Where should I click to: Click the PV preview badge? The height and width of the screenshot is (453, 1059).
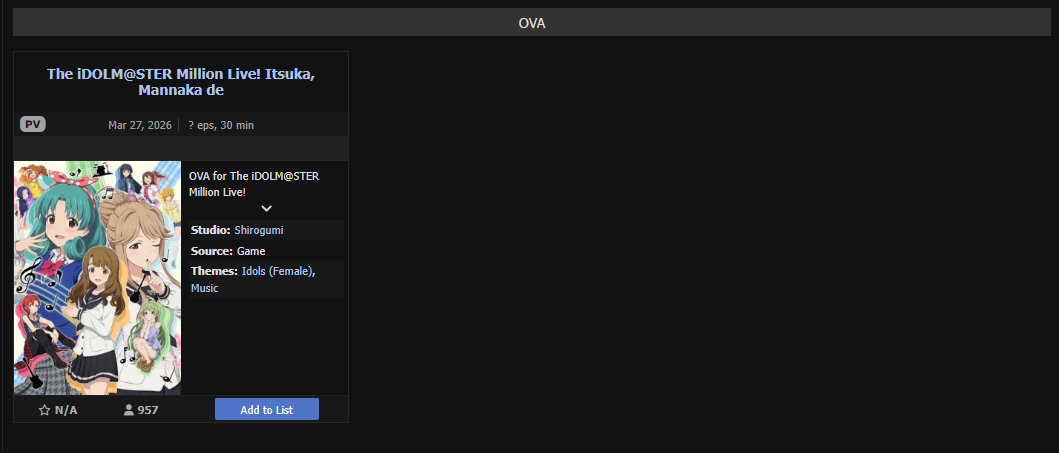click(33, 124)
